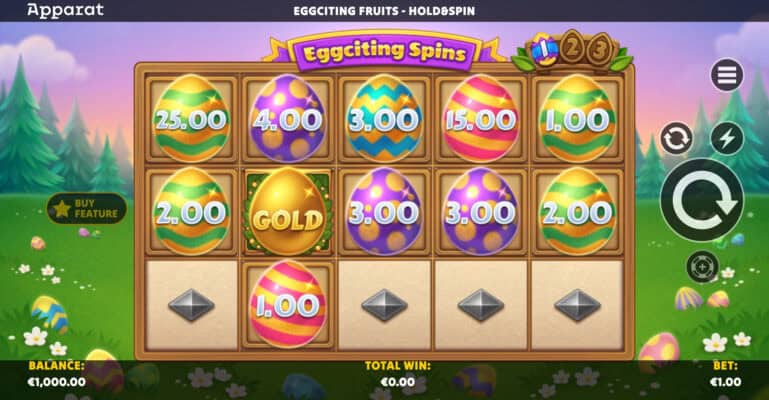
Task: Toggle the autoplay spin icon
Action: (x=676, y=138)
